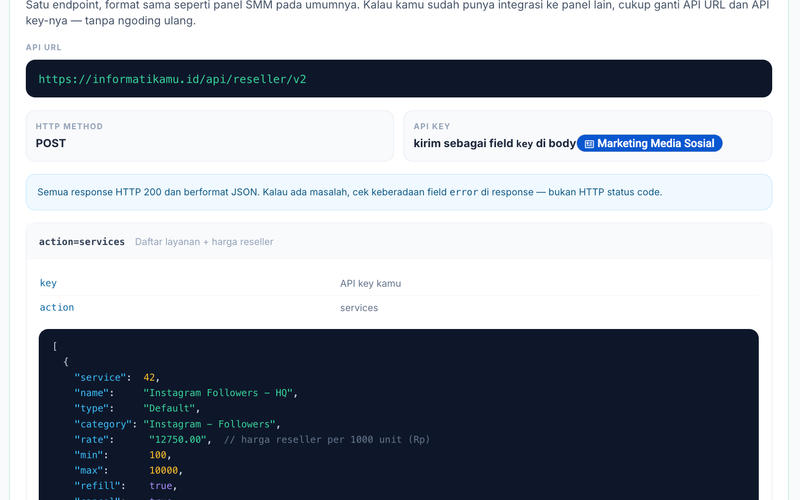Click the "type" JSON key

coord(91,408)
